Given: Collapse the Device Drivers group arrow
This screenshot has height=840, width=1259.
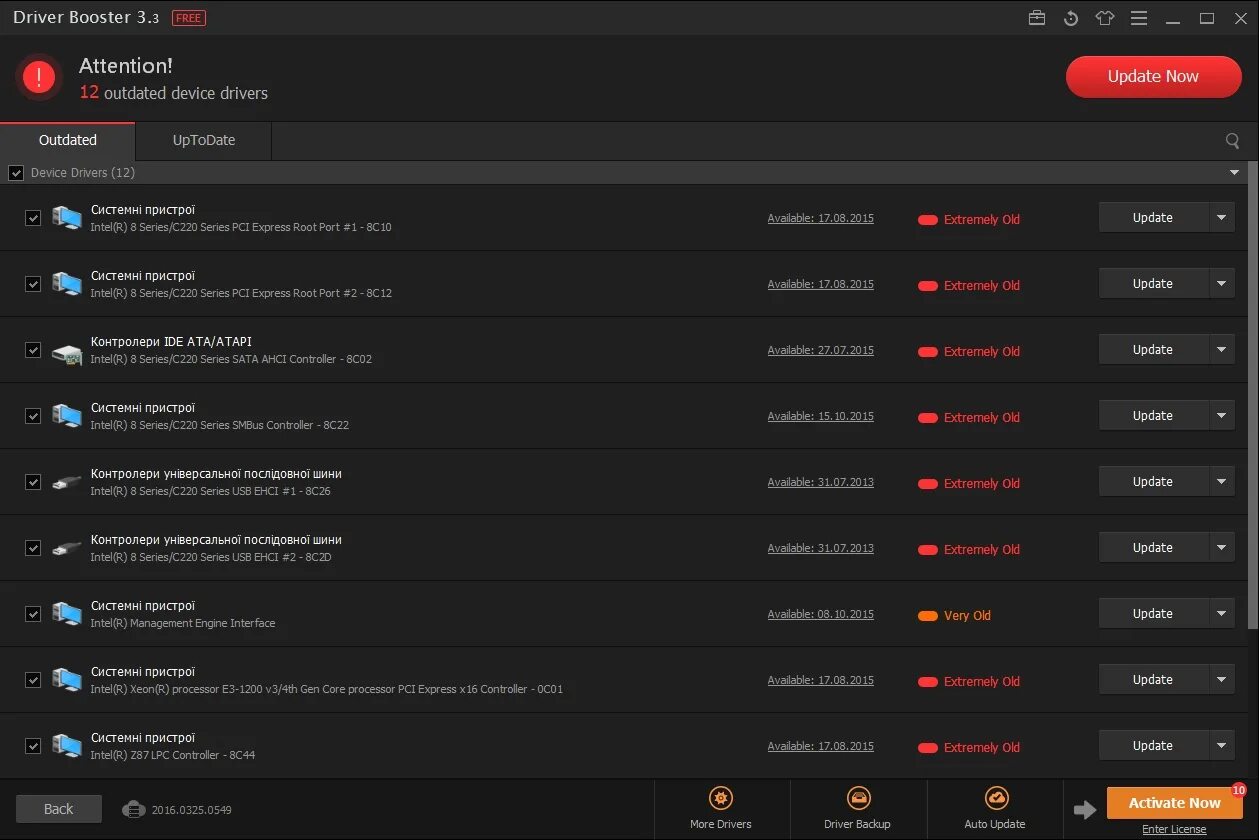Looking at the screenshot, I should pyautogui.click(x=1235, y=173).
